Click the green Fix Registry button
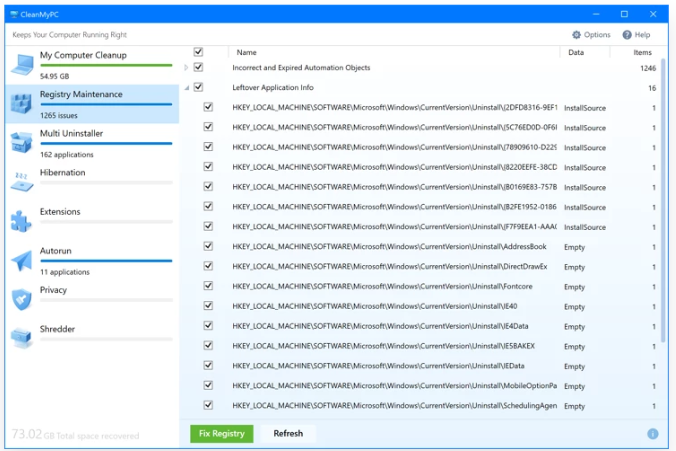 pyautogui.click(x=222, y=433)
